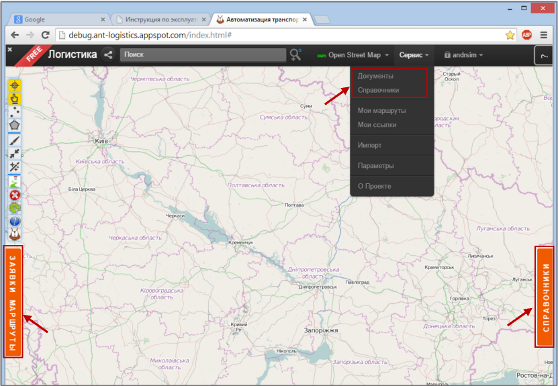This screenshot has height=386, width=558.
Task: Click the red delete cross icon
Action: click(x=15, y=195)
